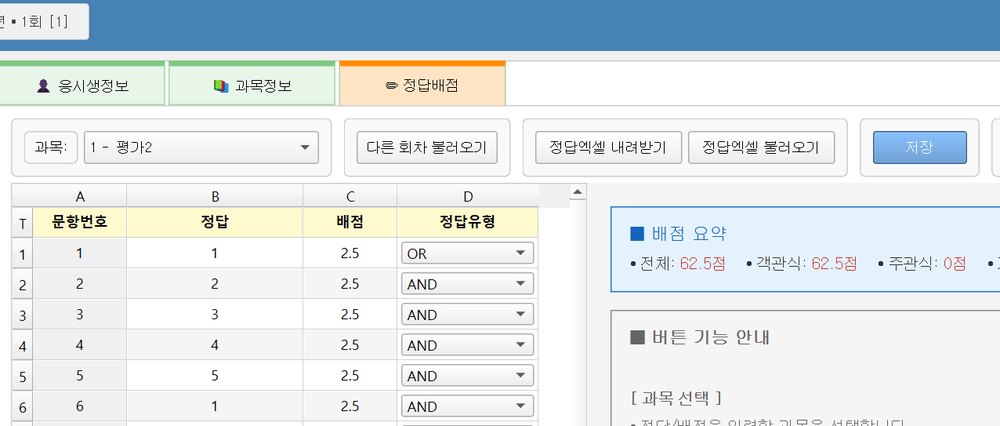
Task: Click the 배점 요약 heading
Action: pos(678,233)
